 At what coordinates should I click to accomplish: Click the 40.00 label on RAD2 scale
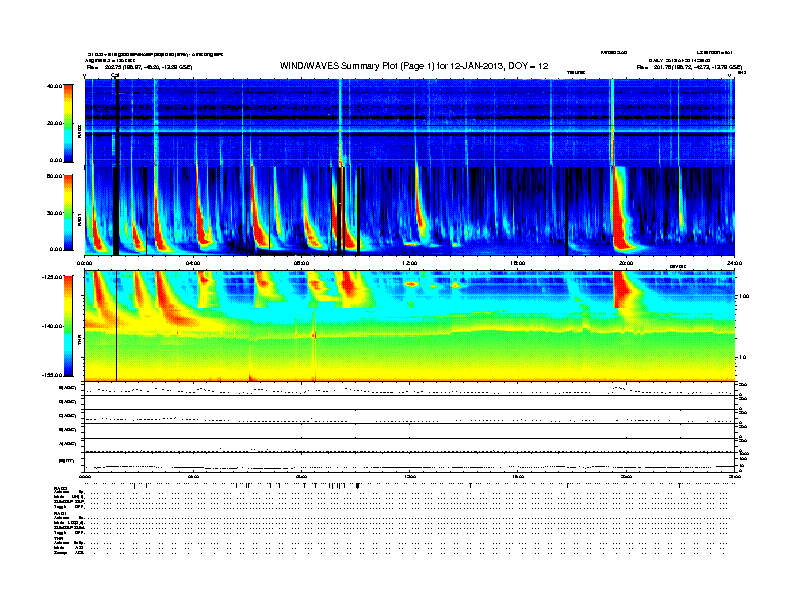[x=54, y=86]
